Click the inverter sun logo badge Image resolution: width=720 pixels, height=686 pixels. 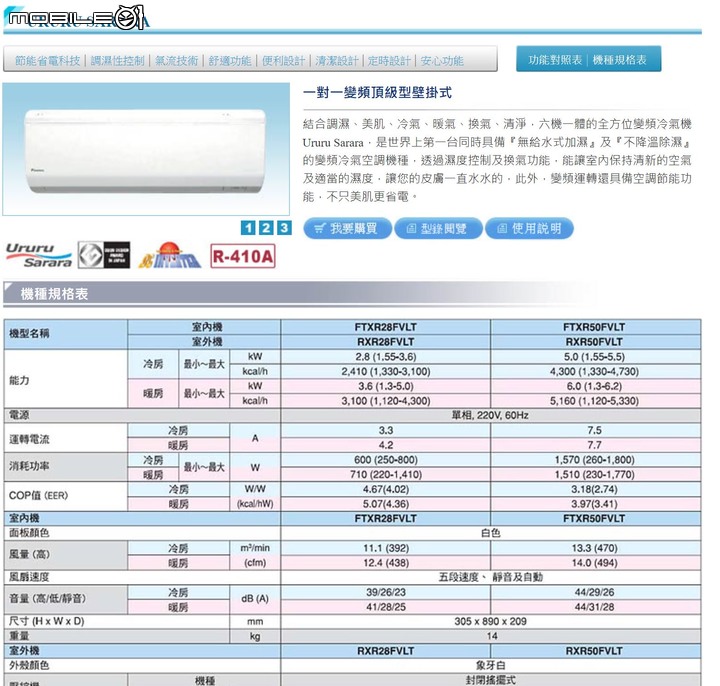pos(169,255)
